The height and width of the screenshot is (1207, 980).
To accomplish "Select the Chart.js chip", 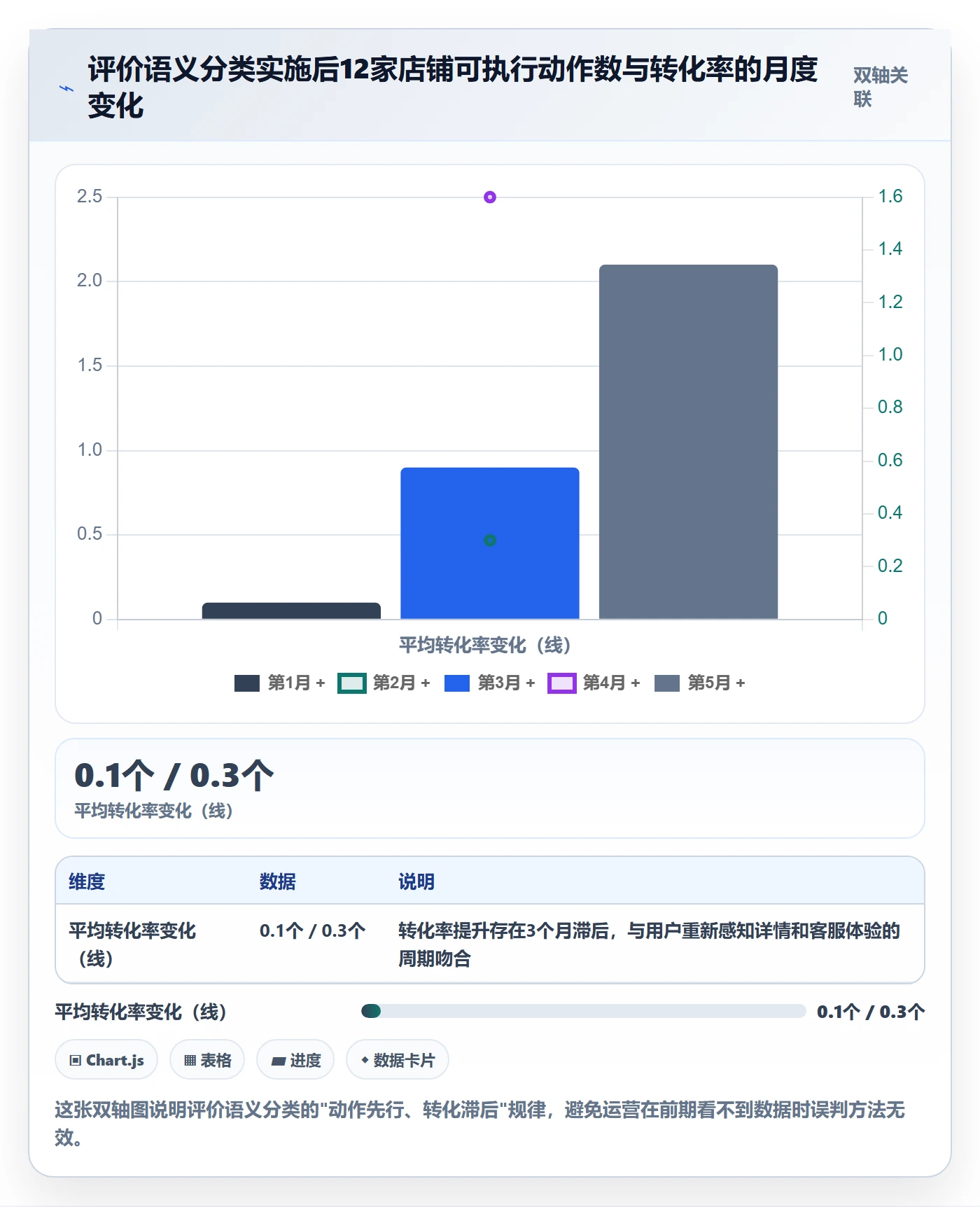I will (x=106, y=1060).
